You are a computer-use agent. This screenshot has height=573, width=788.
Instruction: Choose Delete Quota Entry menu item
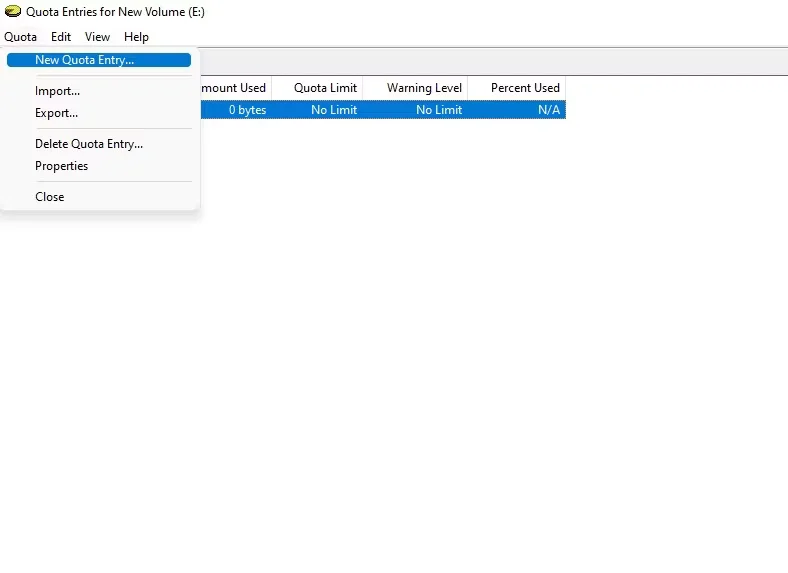tap(89, 144)
